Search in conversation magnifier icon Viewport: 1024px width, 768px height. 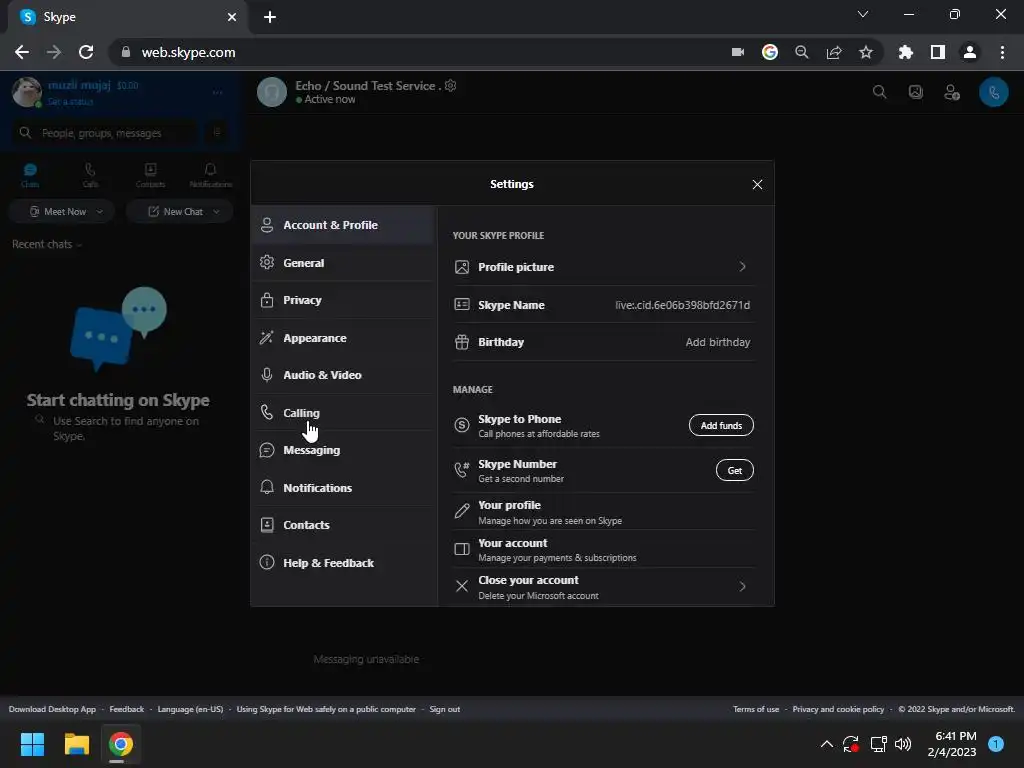click(x=880, y=92)
